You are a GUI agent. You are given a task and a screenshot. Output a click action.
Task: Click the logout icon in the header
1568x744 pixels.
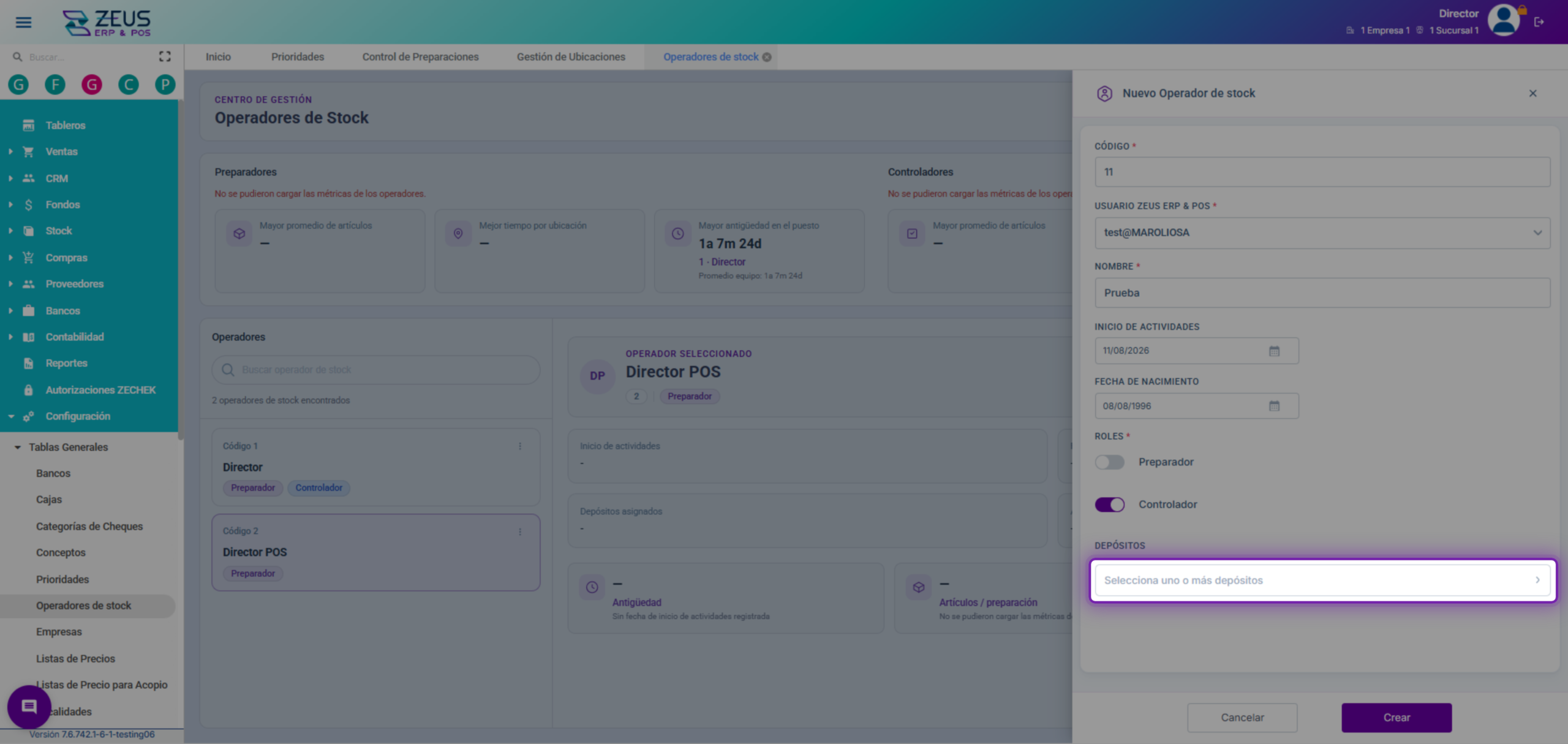[x=1539, y=22]
